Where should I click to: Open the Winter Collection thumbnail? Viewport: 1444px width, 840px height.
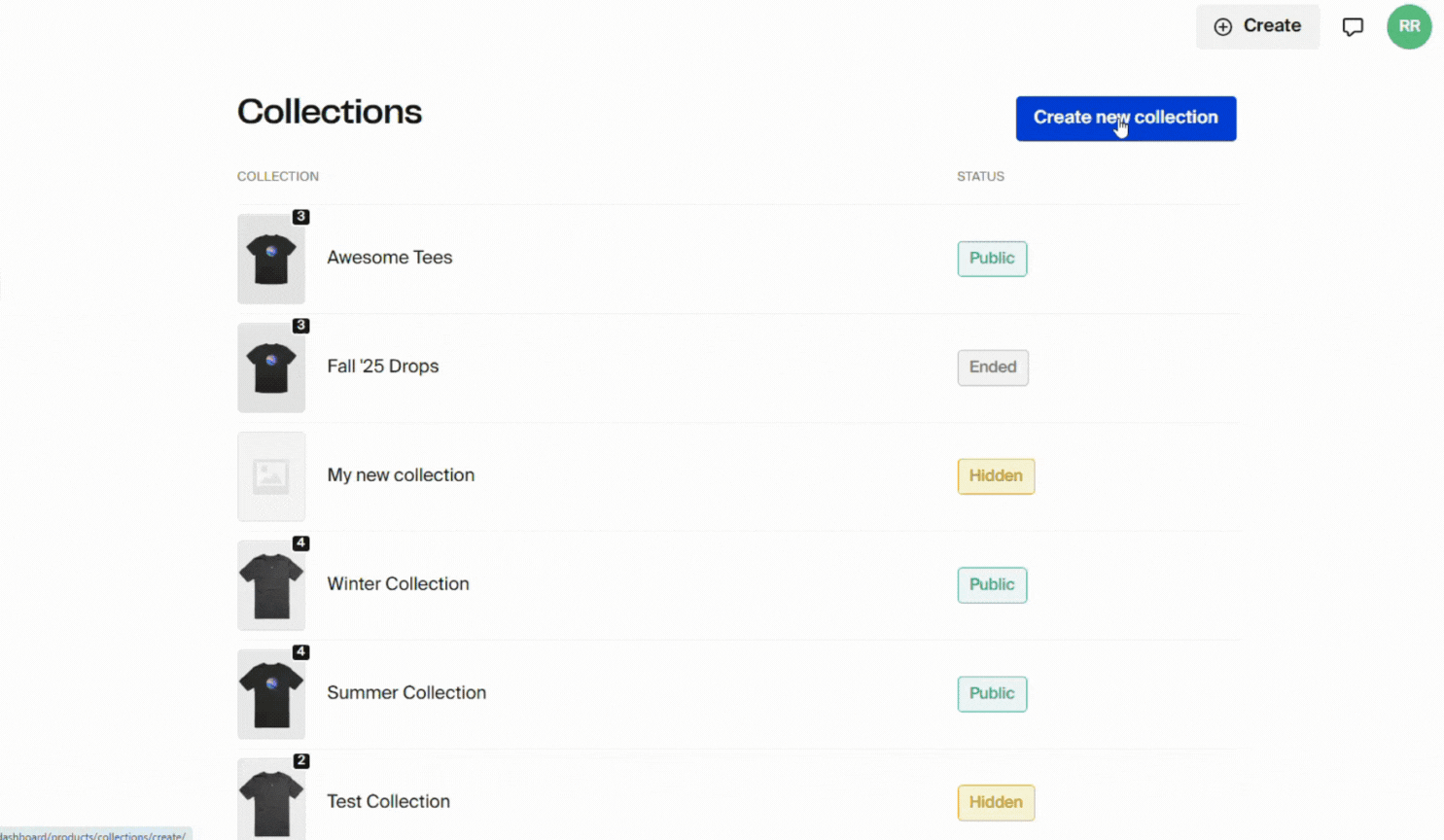(271, 585)
